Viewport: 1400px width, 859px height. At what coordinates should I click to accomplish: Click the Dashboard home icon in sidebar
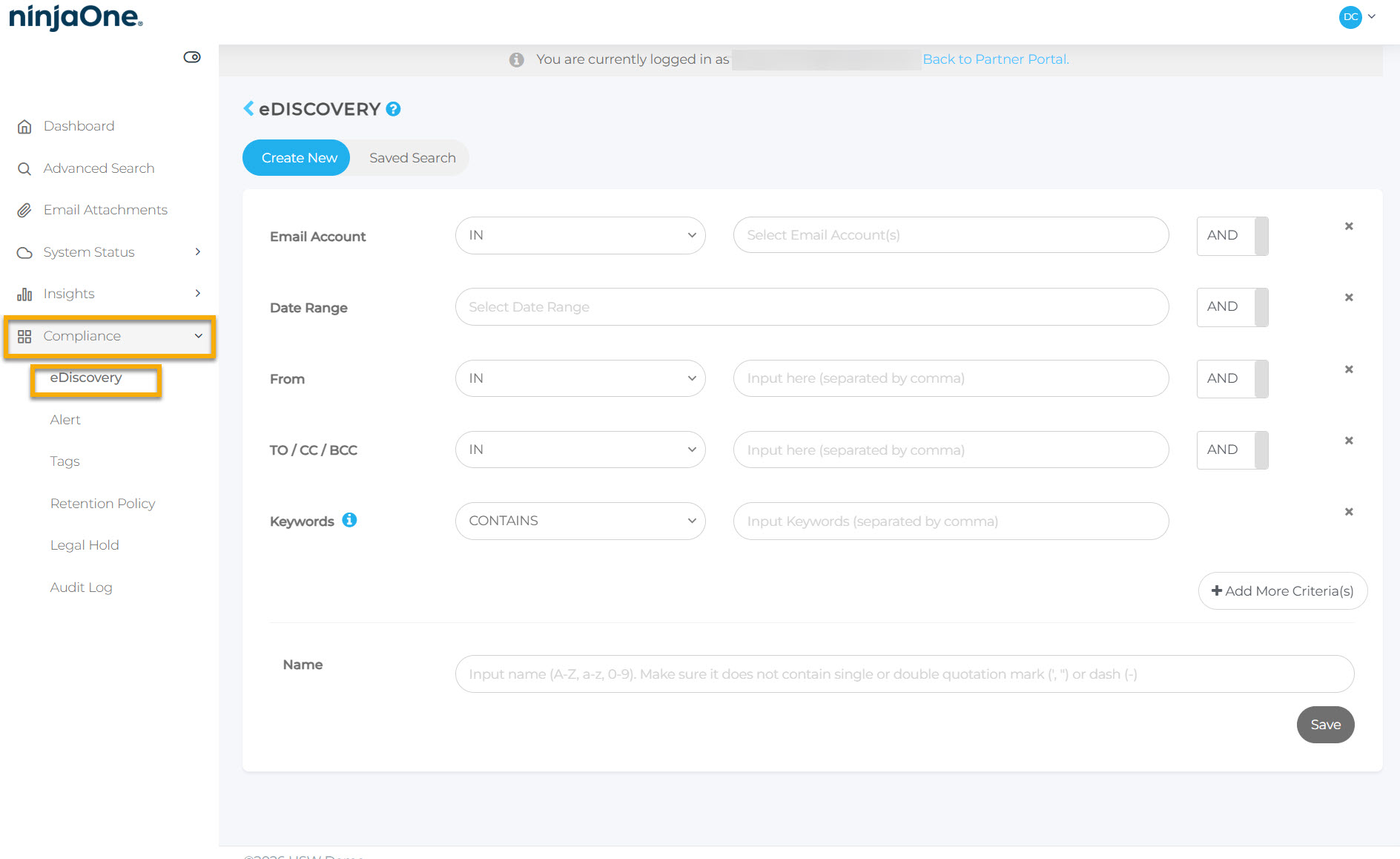click(x=24, y=127)
